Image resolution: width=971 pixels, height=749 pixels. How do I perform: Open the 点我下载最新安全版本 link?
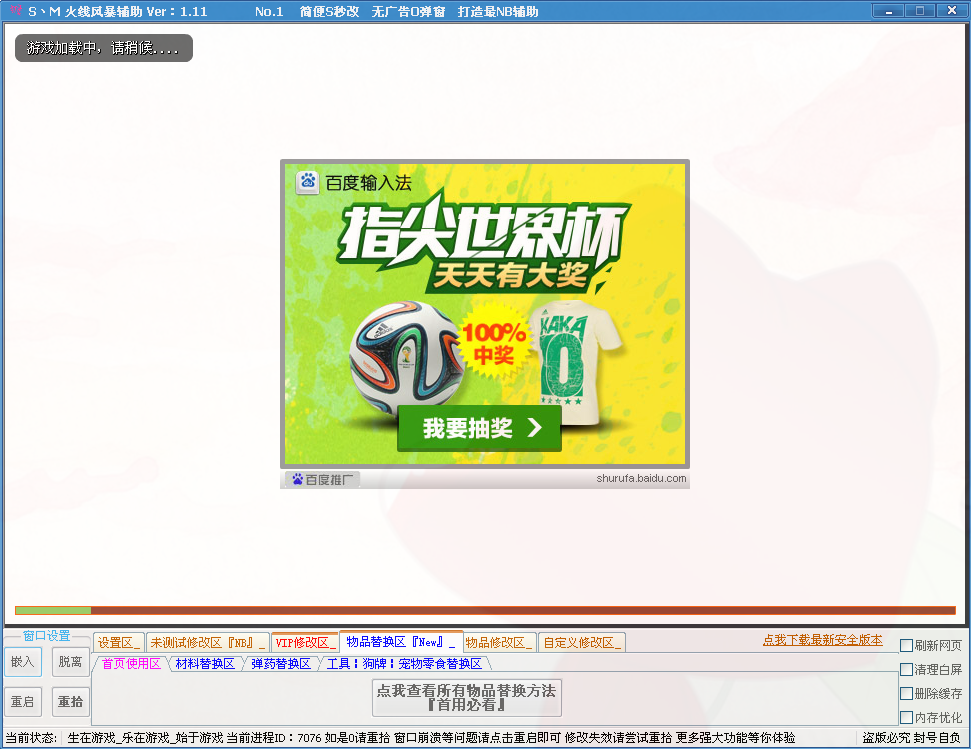822,641
